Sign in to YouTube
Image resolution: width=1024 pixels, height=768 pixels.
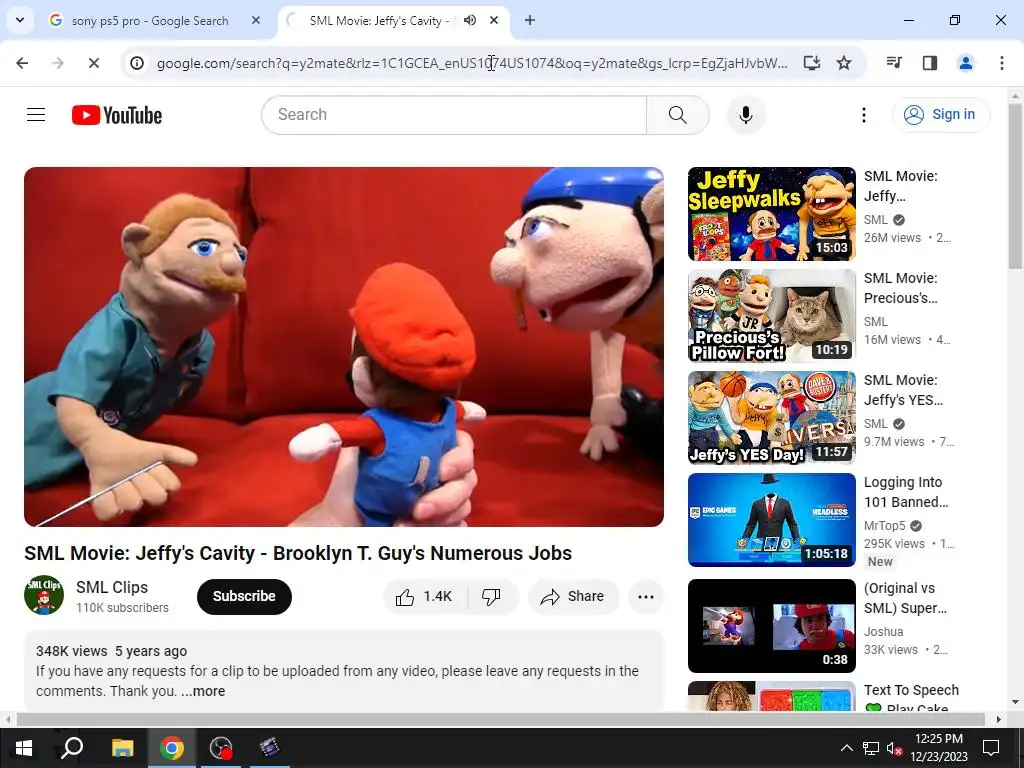tap(941, 115)
